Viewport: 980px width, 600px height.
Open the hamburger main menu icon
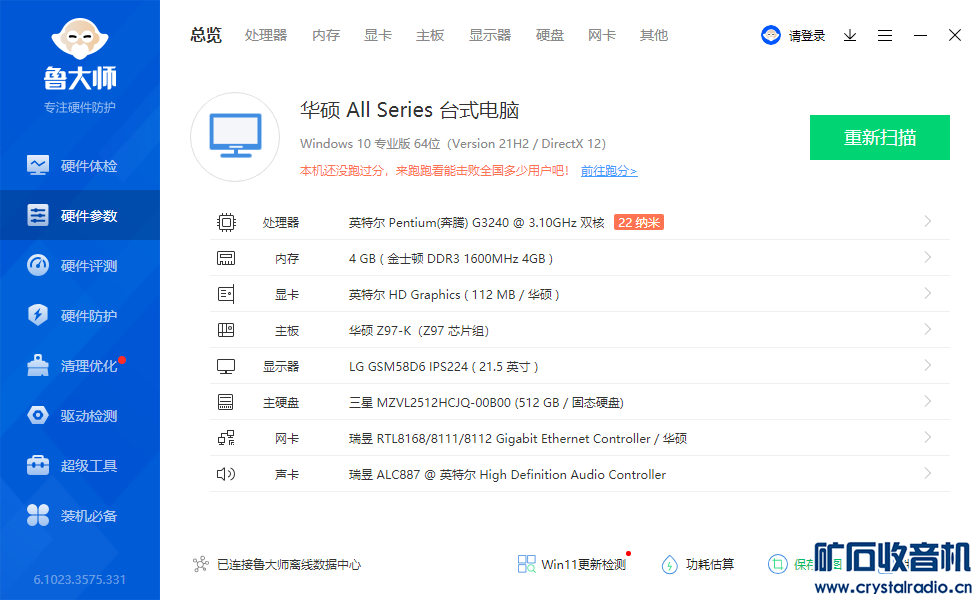(x=884, y=36)
